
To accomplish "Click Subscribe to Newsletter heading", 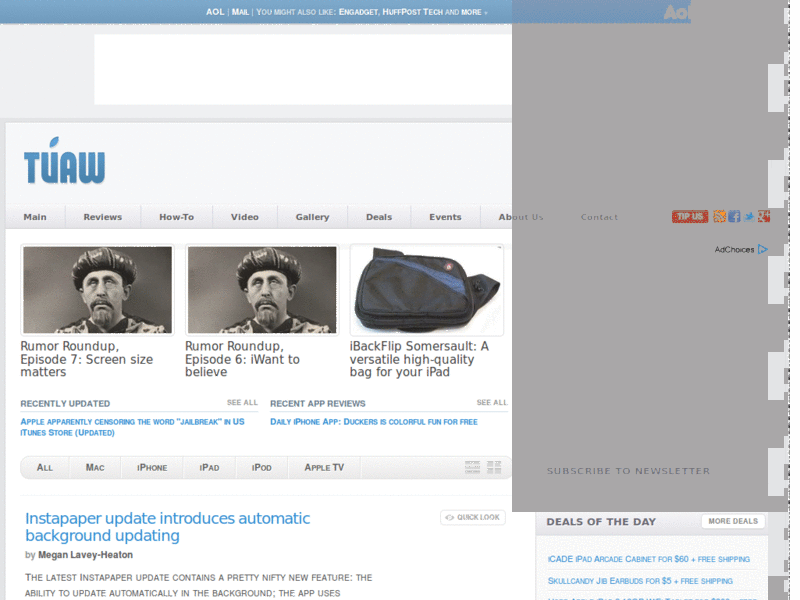I will 629,471.
